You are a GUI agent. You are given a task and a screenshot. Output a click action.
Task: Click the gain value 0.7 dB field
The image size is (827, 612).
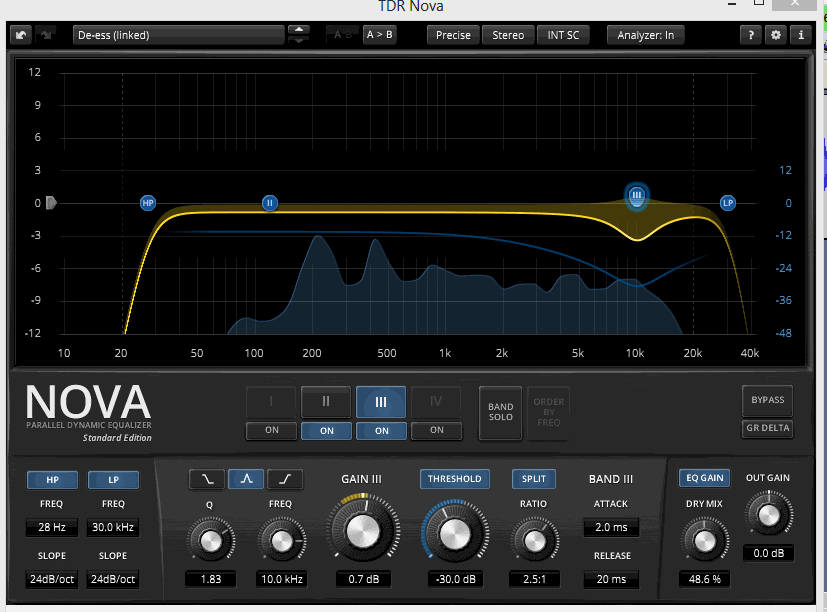[363, 579]
